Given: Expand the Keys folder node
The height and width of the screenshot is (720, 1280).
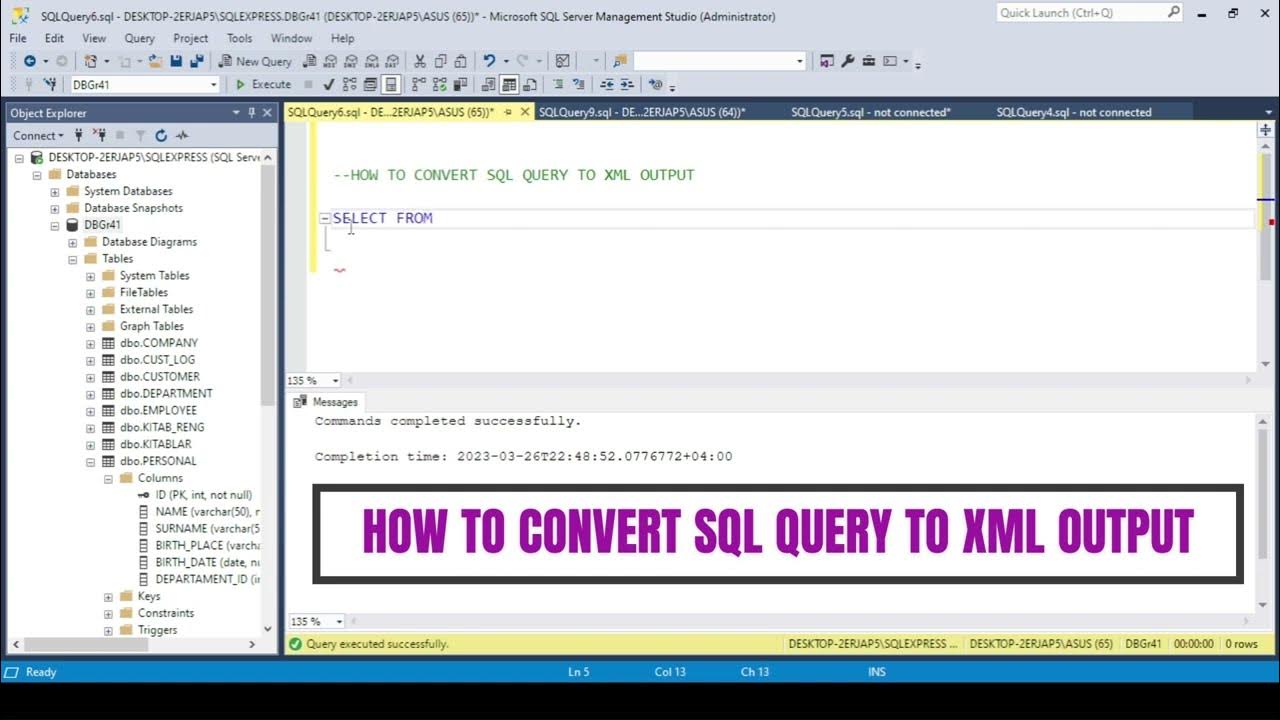Looking at the screenshot, I should coord(109,596).
